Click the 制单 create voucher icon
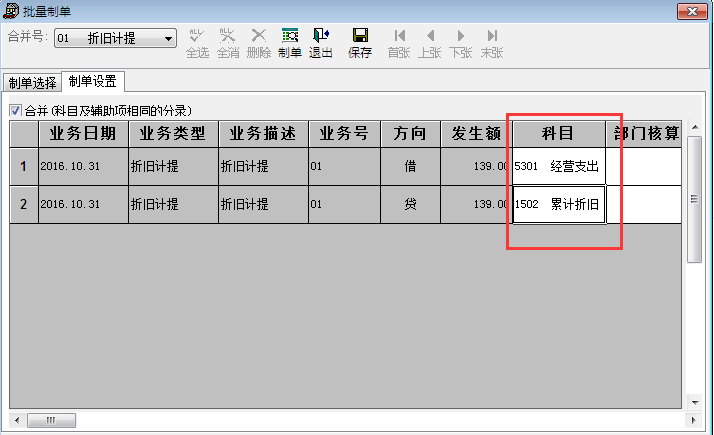The height and width of the screenshot is (435, 714). [x=289, y=42]
